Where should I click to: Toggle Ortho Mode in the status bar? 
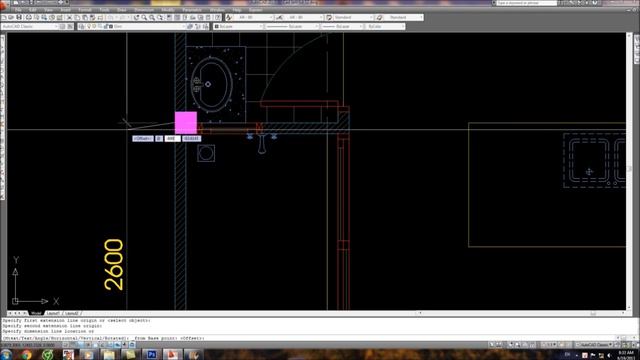click(80, 345)
